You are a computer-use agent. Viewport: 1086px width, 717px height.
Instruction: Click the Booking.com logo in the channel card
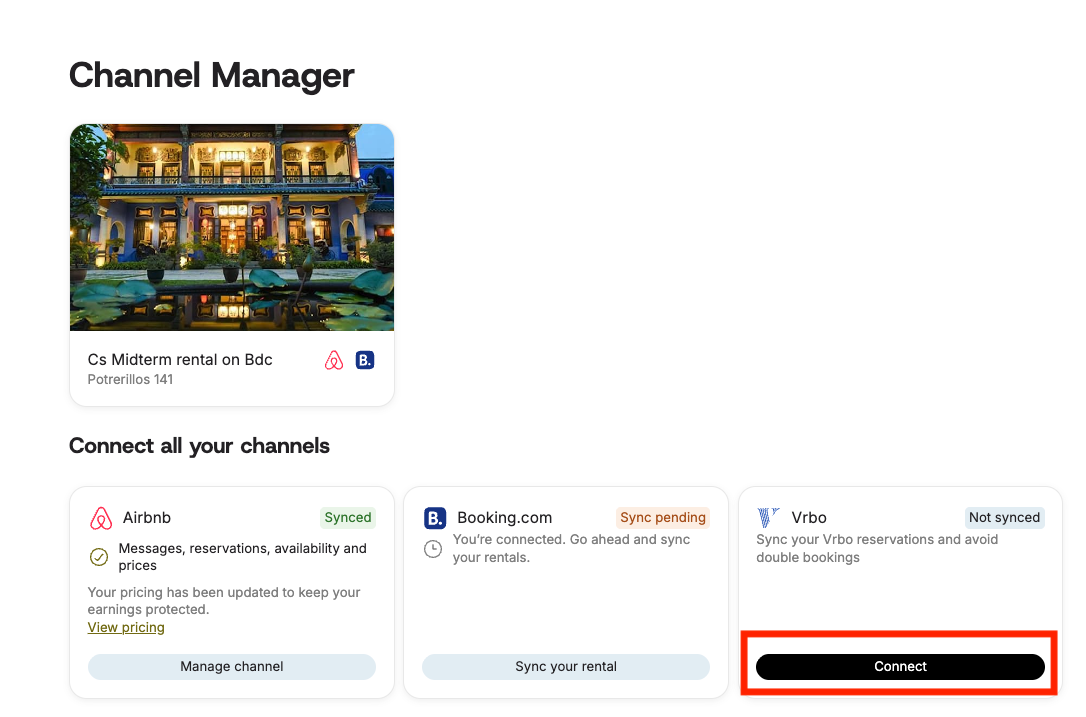click(435, 518)
